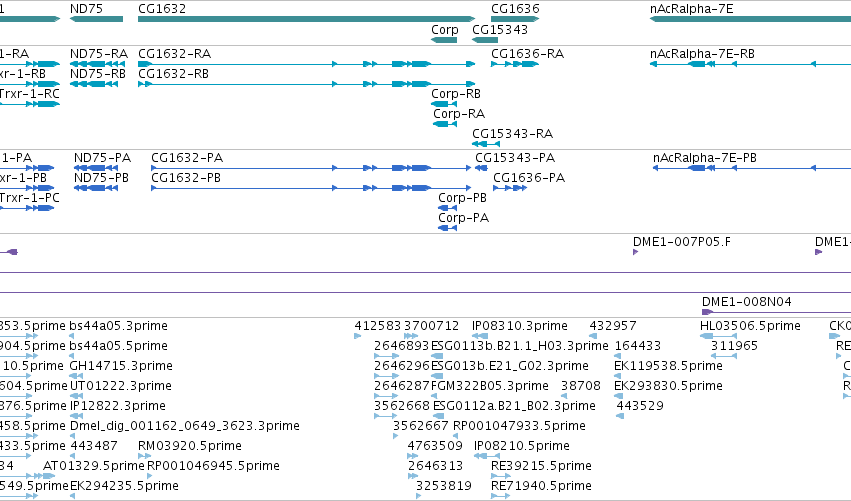This screenshot has height=501, width=851.
Task: Select the CG1636 gene label
Action: [x=515, y=9]
